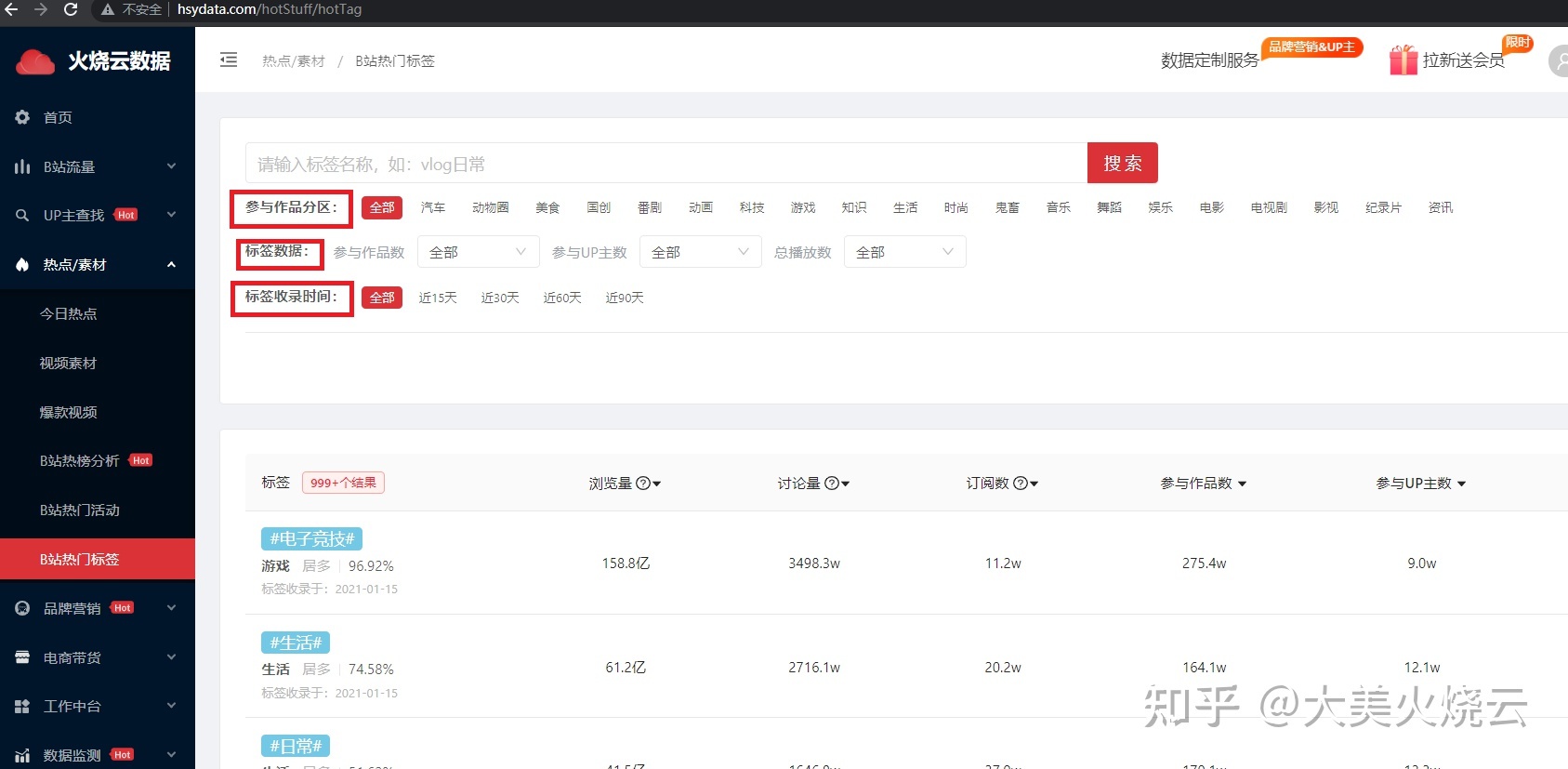Click the not-secure warning icon in address bar

108,9
